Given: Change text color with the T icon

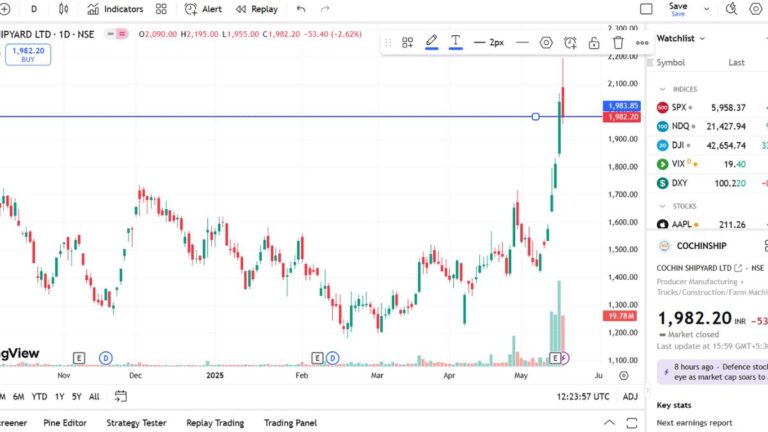Looking at the screenshot, I should [456, 42].
